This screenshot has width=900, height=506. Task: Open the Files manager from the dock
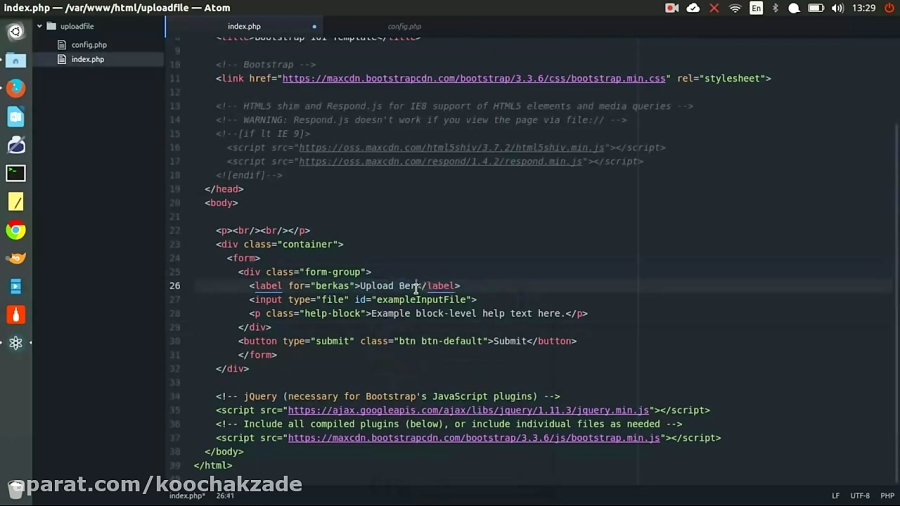[x=15, y=60]
